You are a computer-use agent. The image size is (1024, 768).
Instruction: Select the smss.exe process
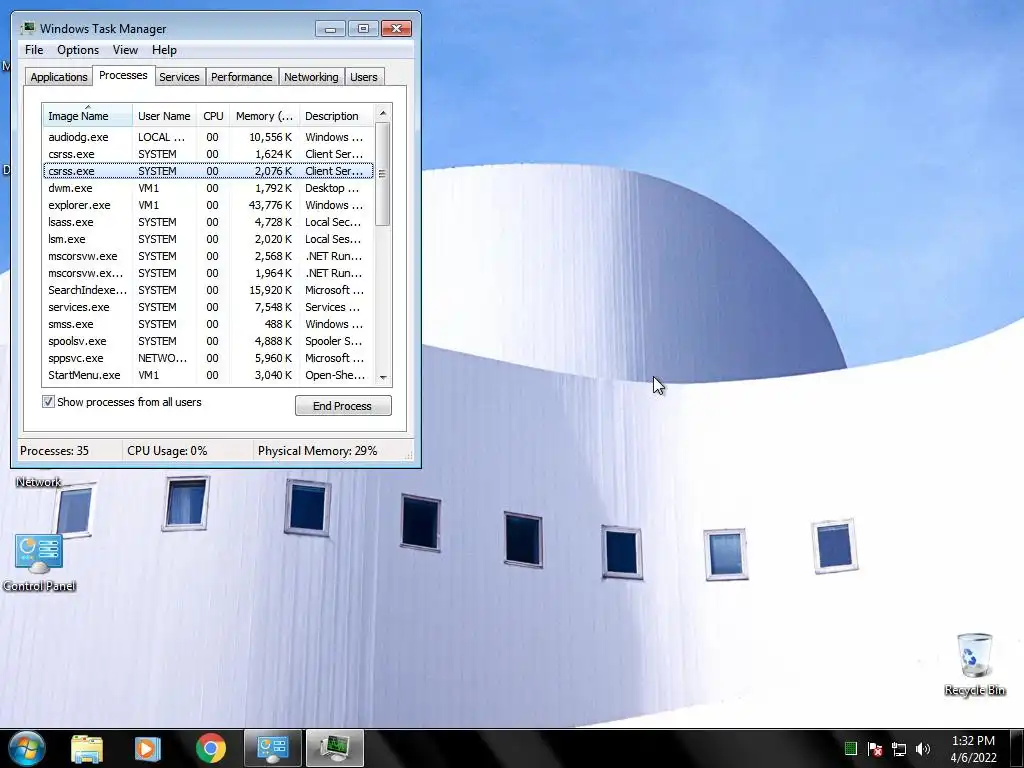click(208, 324)
